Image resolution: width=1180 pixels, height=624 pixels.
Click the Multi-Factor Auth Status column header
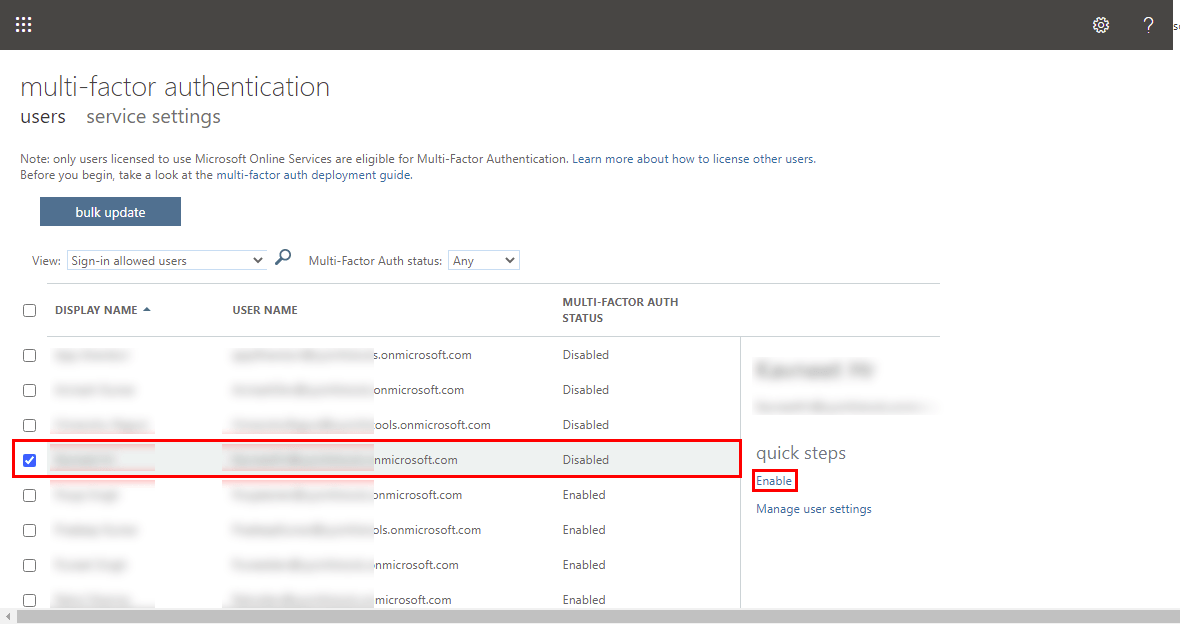click(x=620, y=310)
